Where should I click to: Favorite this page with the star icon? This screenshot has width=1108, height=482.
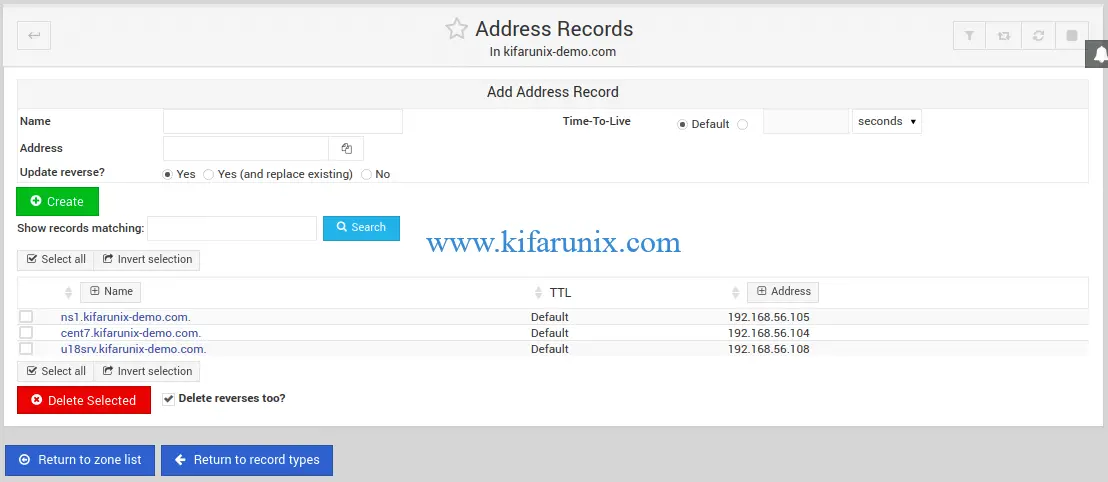pos(456,29)
